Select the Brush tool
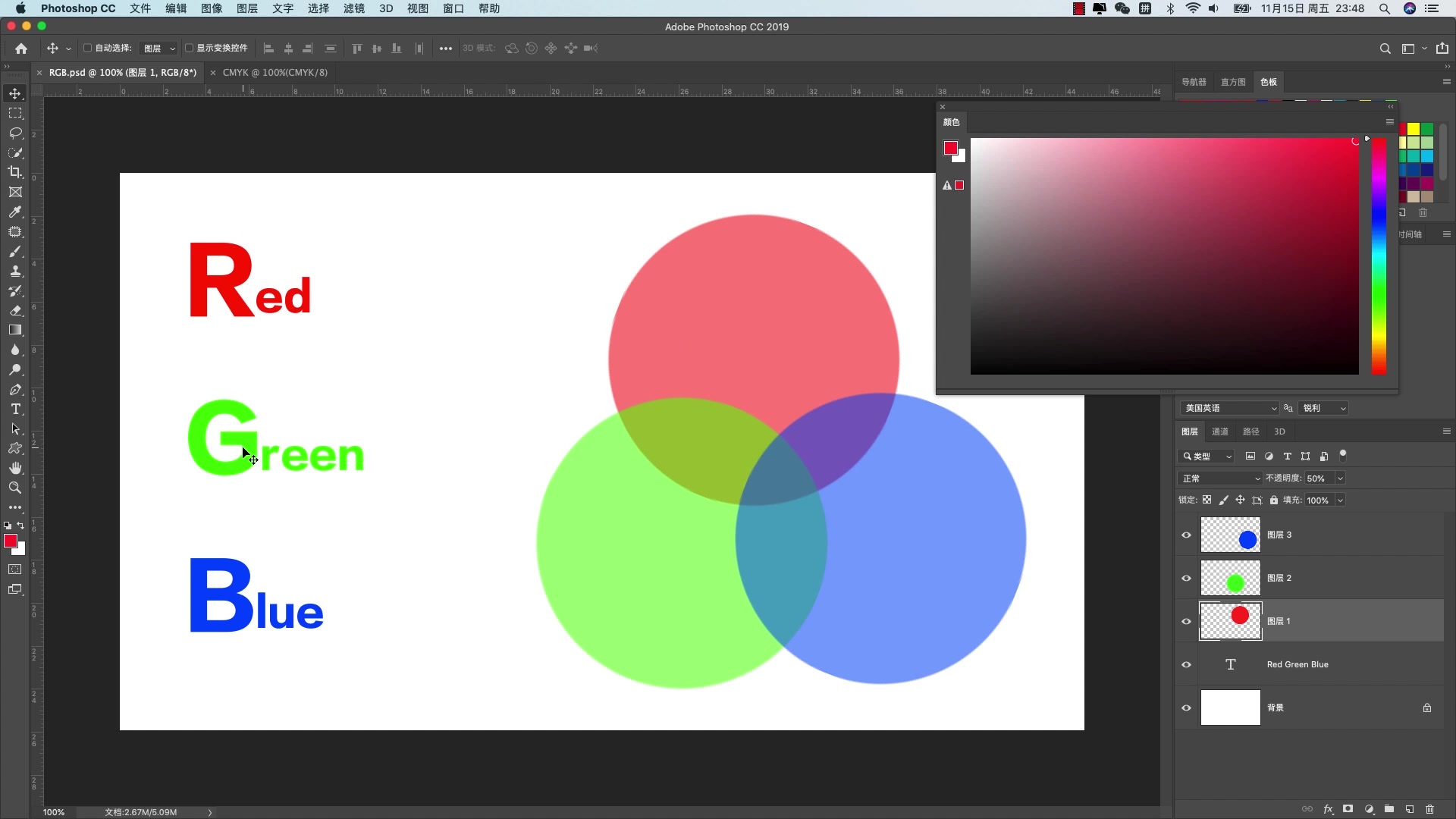The image size is (1456, 819). tap(15, 251)
